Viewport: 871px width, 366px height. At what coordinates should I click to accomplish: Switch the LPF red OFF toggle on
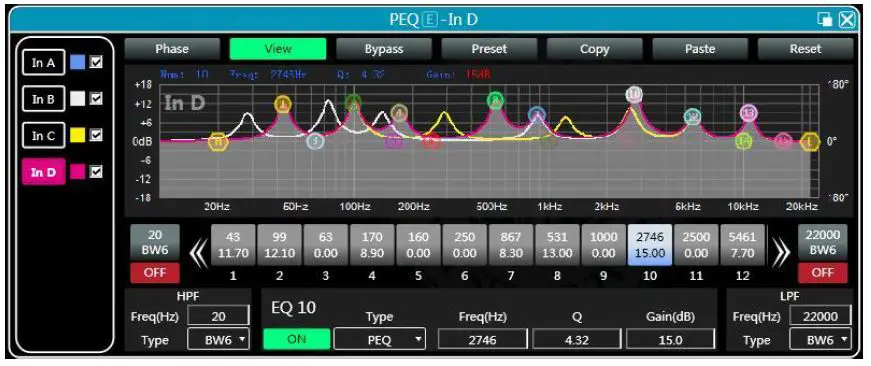[823, 273]
